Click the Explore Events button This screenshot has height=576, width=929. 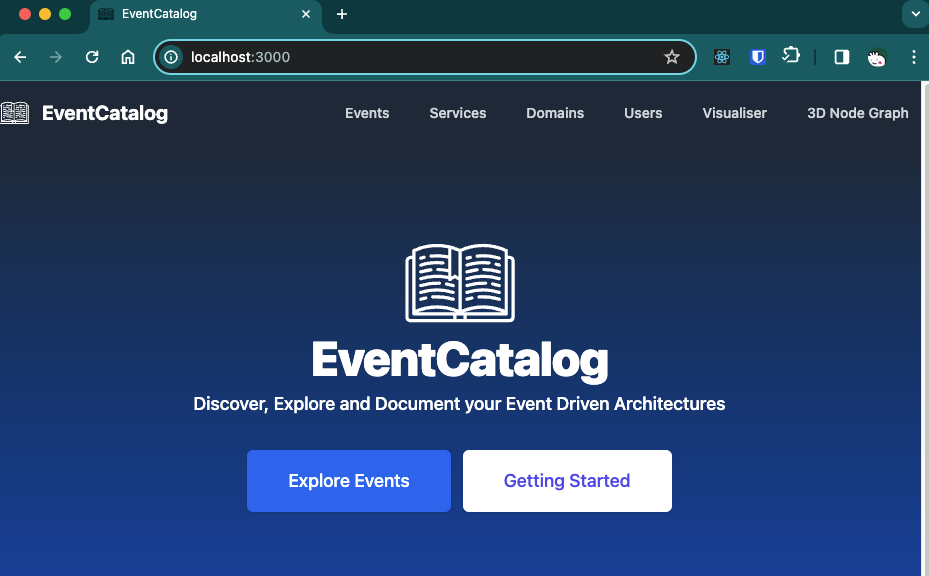pyautogui.click(x=348, y=481)
